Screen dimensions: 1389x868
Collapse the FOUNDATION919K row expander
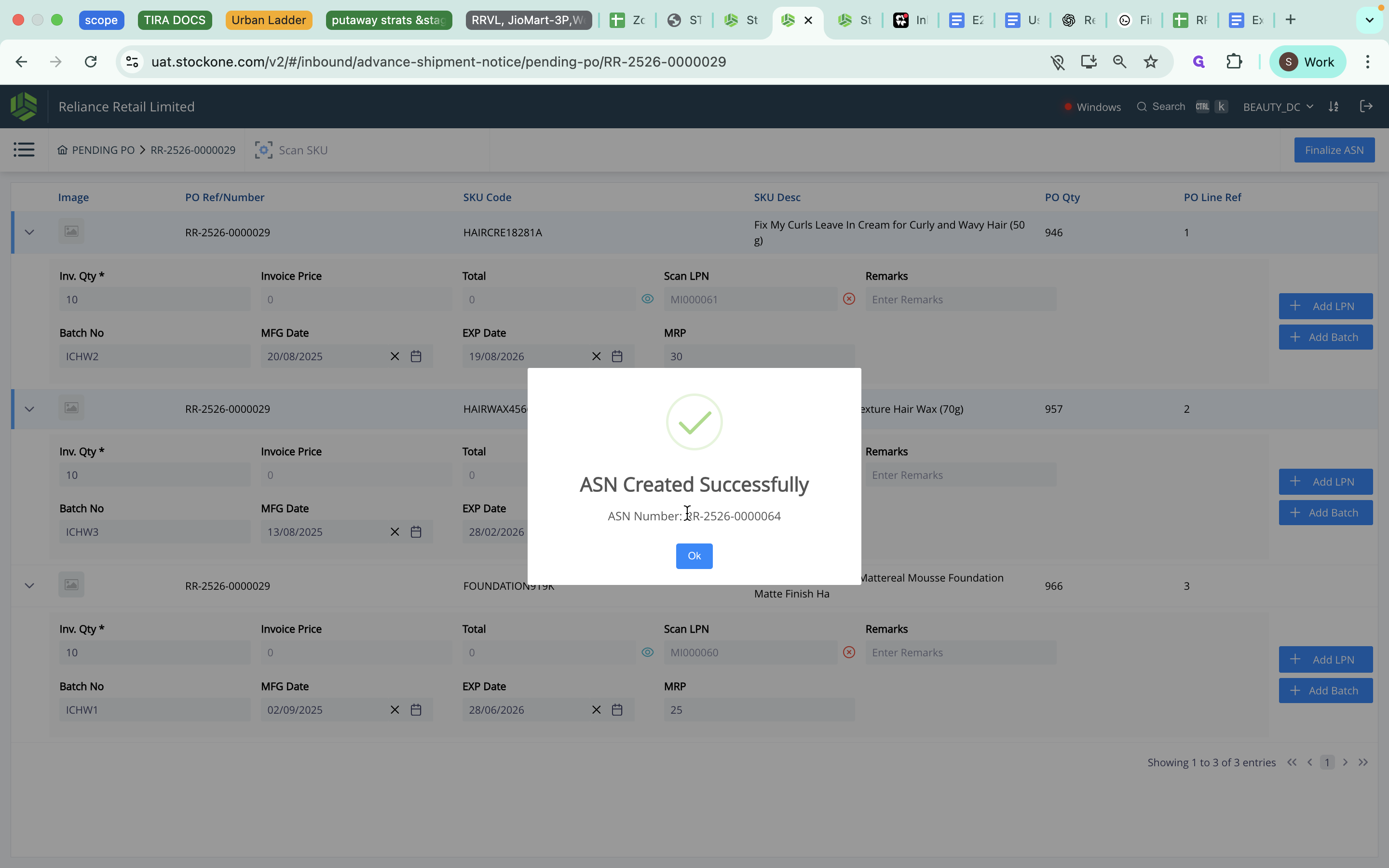tap(29, 585)
